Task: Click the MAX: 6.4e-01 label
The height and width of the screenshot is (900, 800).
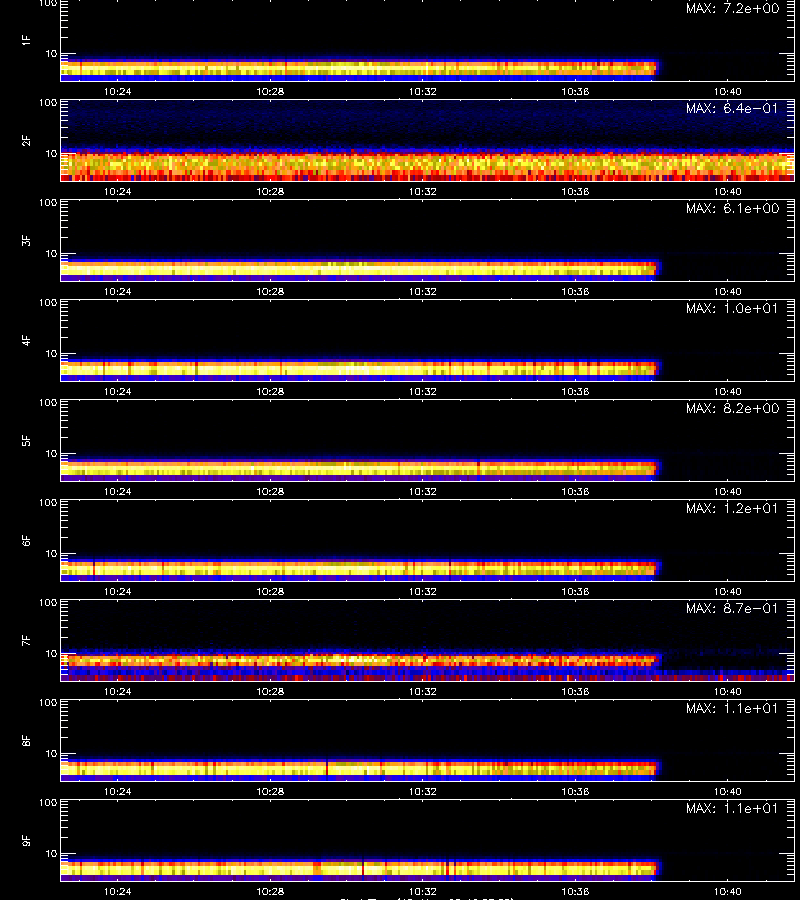Action: (732, 108)
